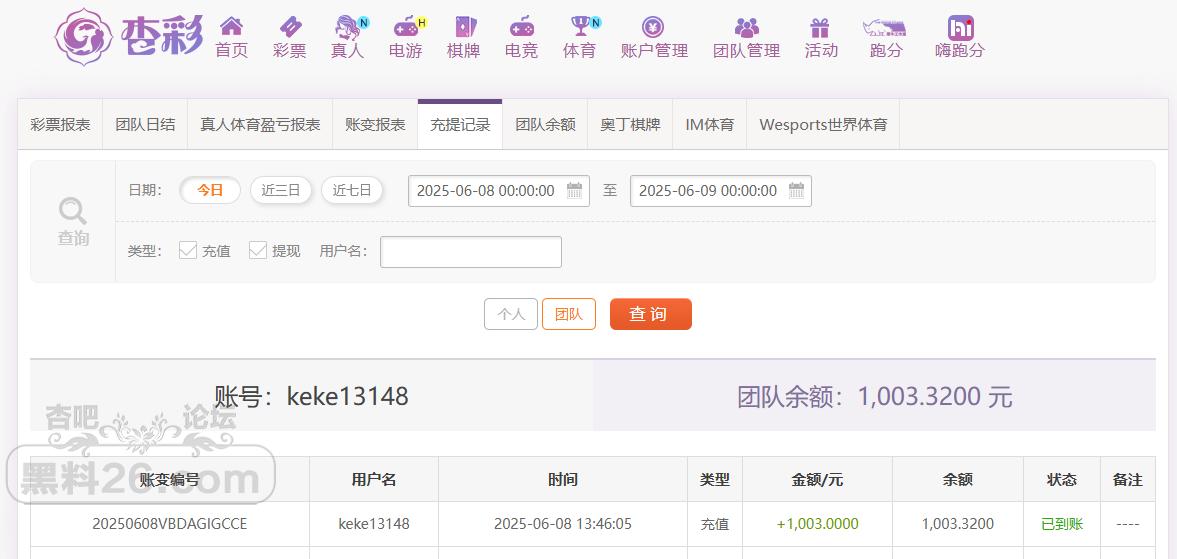The height and width of the screenshot is (559, 1177).
Task: Click timestamp 2025-06-08 13:46:05
Action: point(563,524)
